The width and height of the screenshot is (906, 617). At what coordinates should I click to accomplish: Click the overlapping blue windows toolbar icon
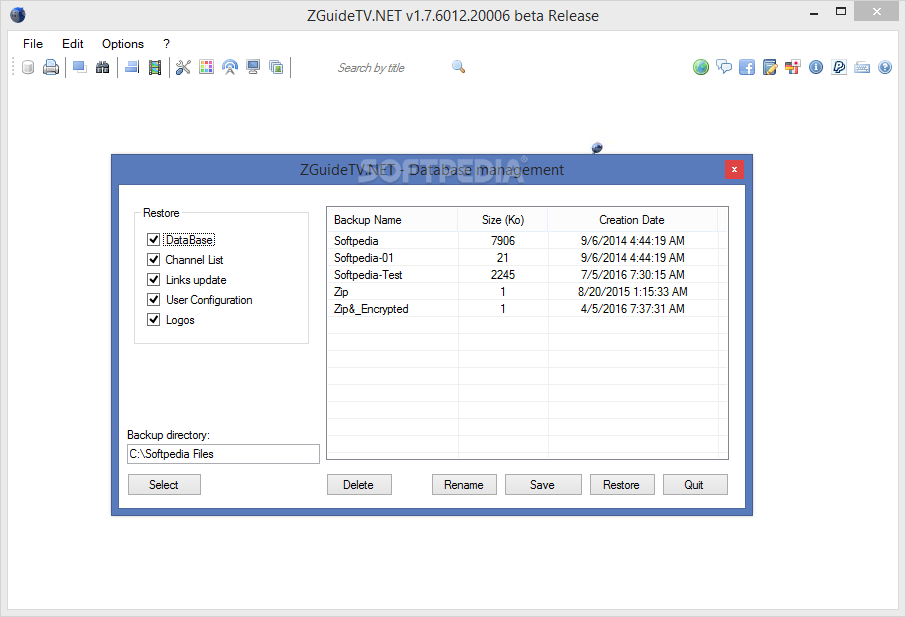[80, 68]
